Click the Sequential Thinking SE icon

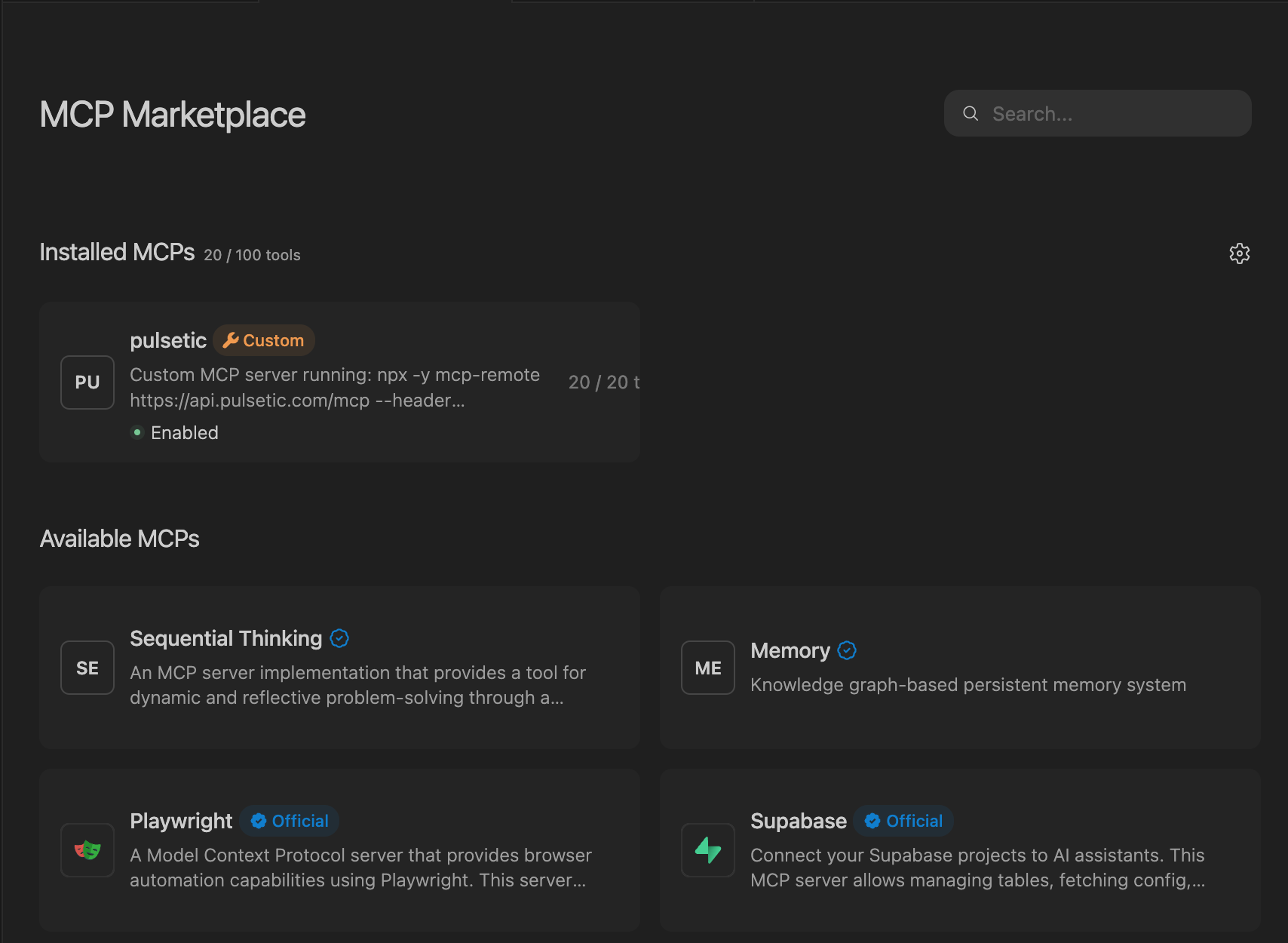click(87, 668)
